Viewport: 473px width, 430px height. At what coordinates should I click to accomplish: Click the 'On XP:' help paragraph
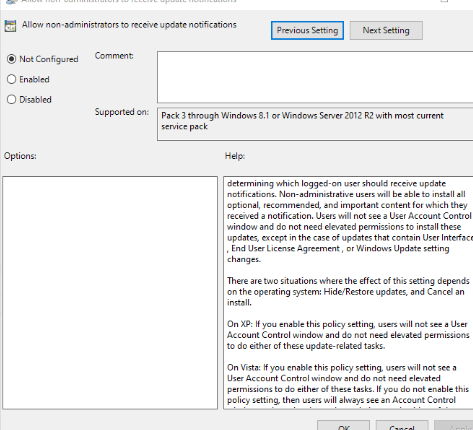(348, 335)
